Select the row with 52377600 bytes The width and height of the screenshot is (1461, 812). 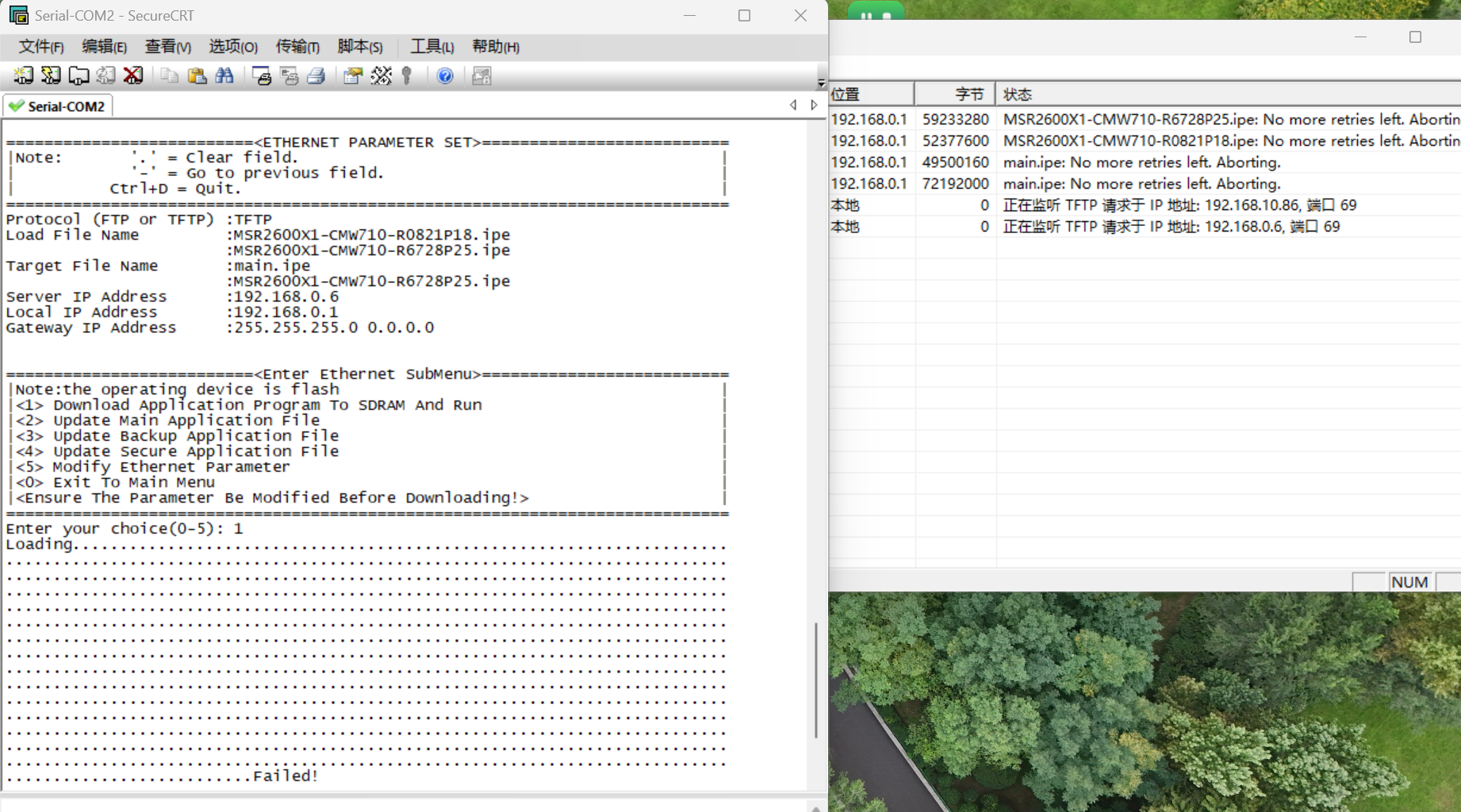click(1145, 140)
